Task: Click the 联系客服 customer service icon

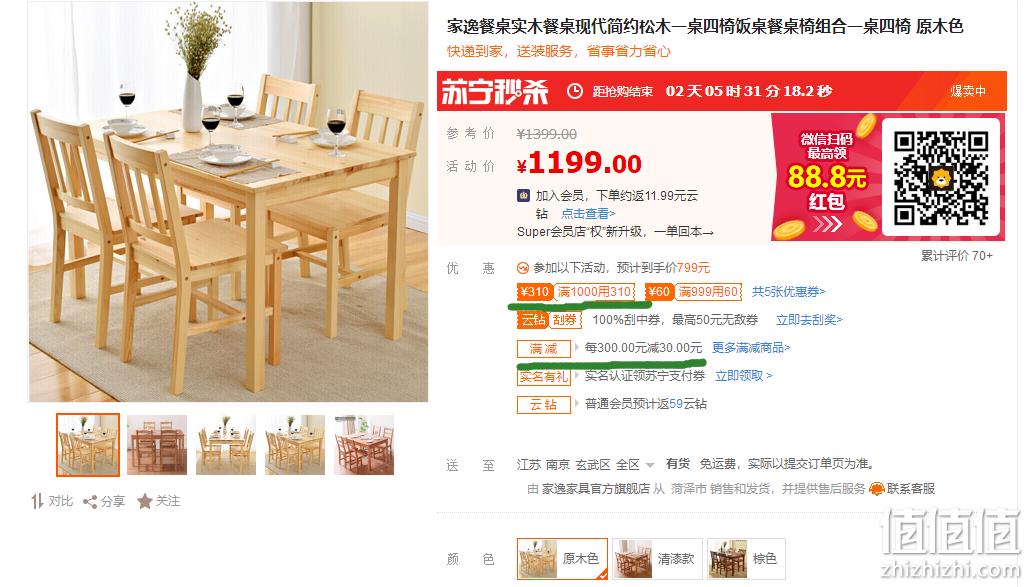Action: (x=876, y=489)
